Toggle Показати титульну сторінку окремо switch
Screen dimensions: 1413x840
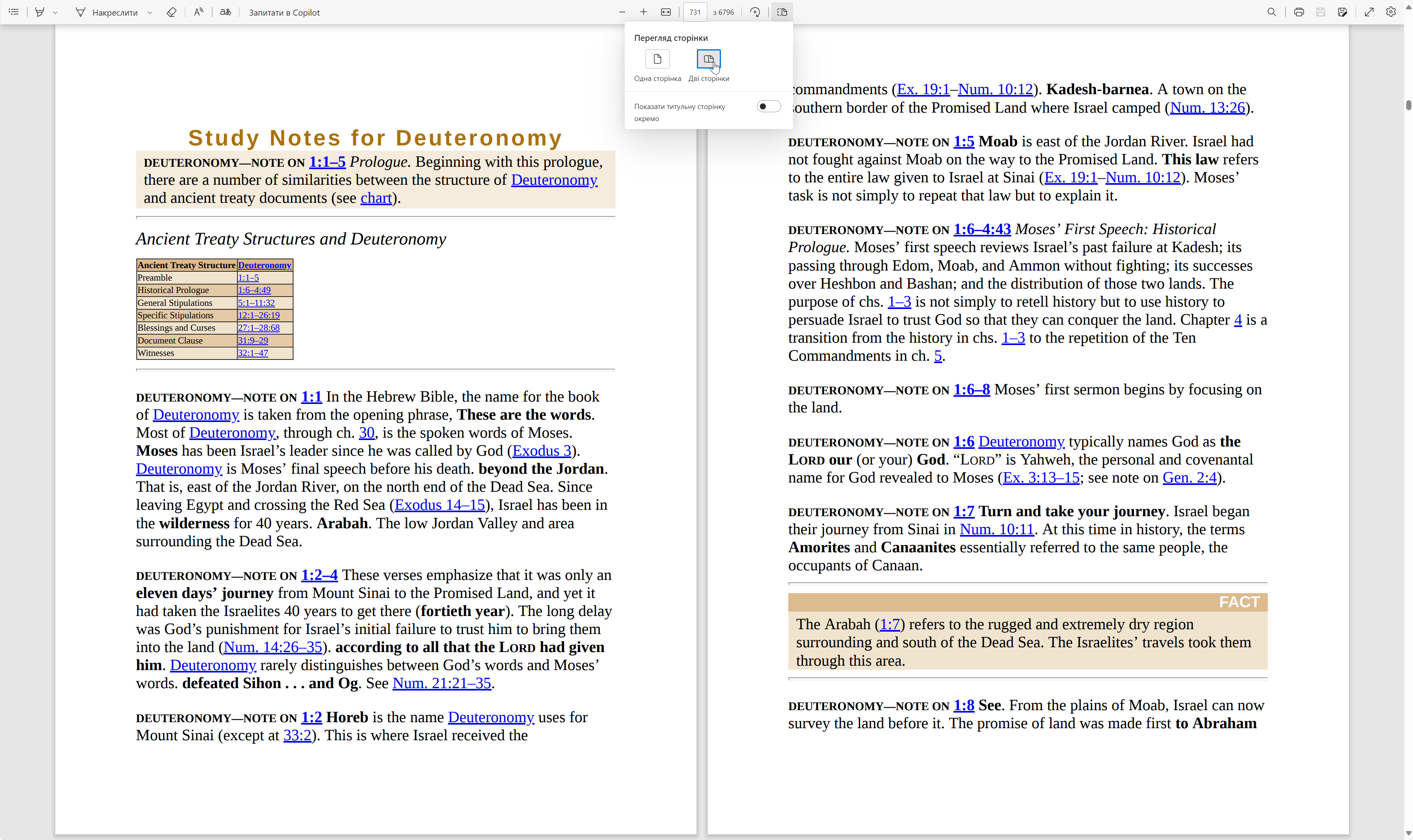point(769,107)
